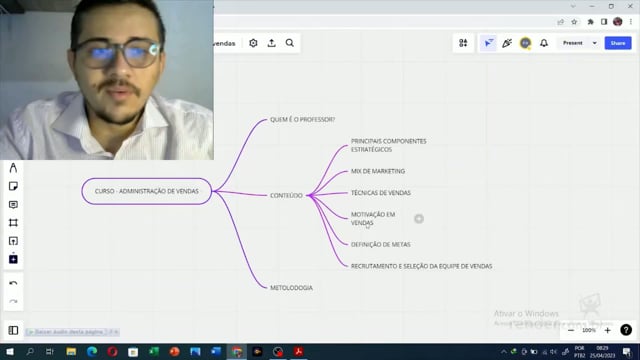Zoom in with the plus button
The width and height of the screenshot is (640, 360).
click(x=607, y=330)
